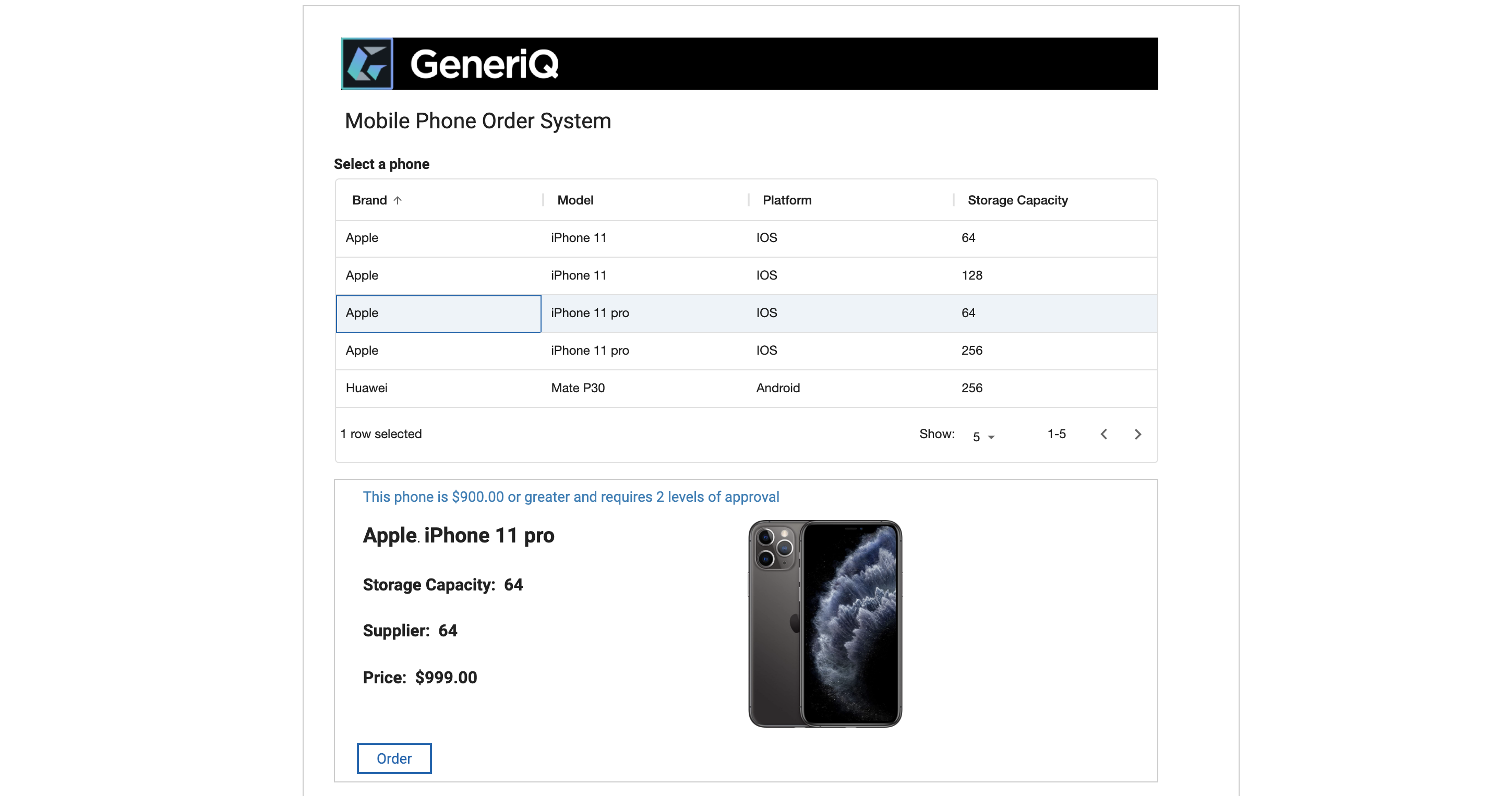Select the iPhone 11 128 row
Viewport: 1512px width, 796px height.
coord(746,275)
